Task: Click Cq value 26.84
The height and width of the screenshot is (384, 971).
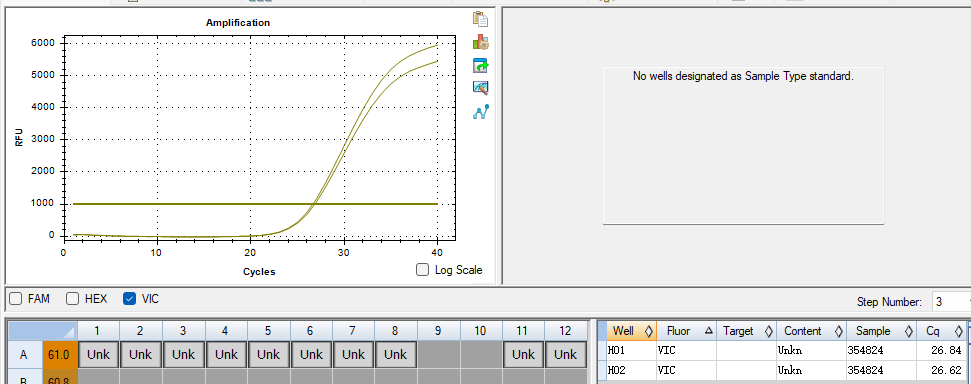Action: pos(942,352)
